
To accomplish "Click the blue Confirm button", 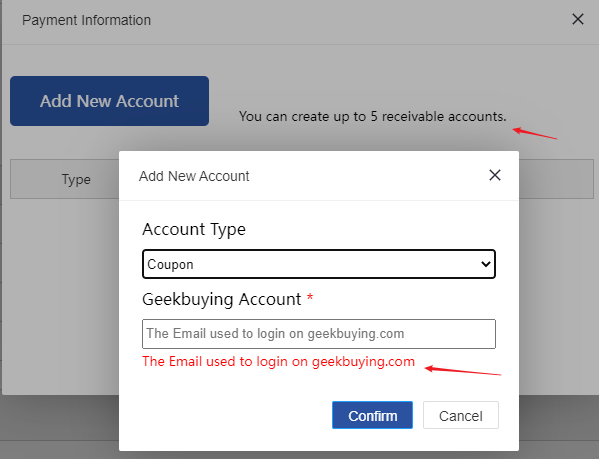I will (x=372, y=415).
